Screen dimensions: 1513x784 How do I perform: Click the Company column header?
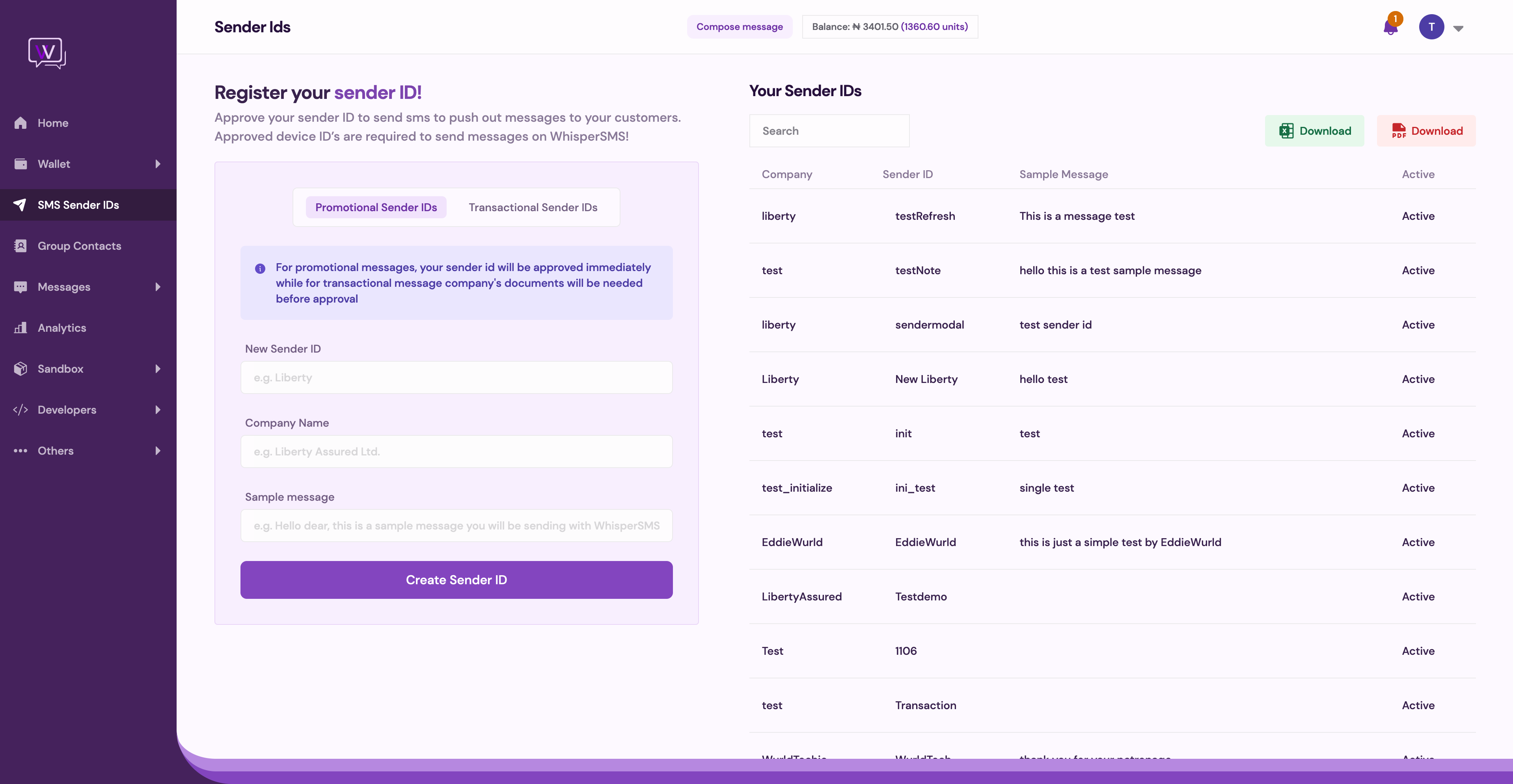click(786, 174)
